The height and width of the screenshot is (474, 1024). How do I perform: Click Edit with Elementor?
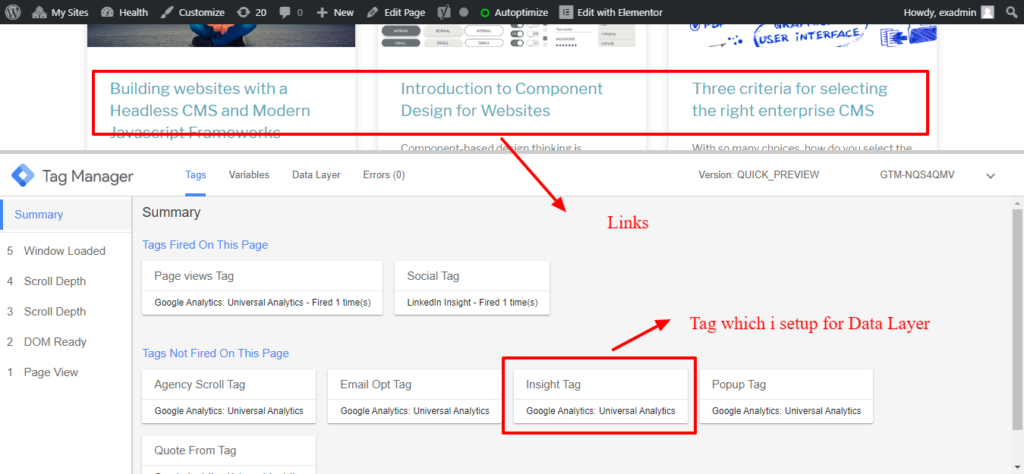click(611, 12)
